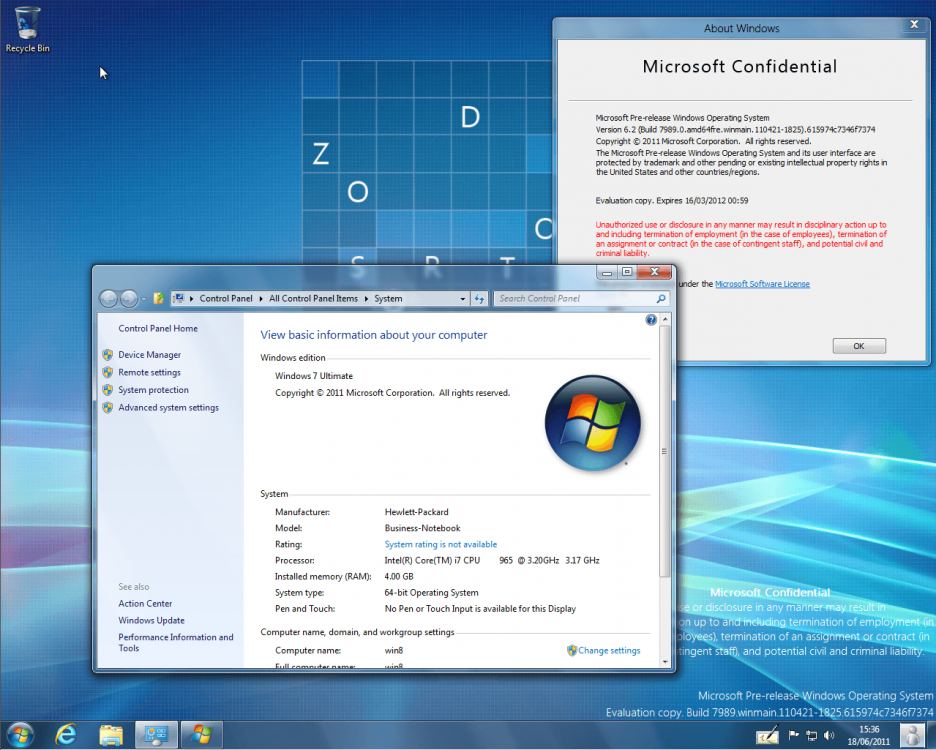936x750 pixels.
Task: Click the blue help question mark icon
Action: pos(651,320)
